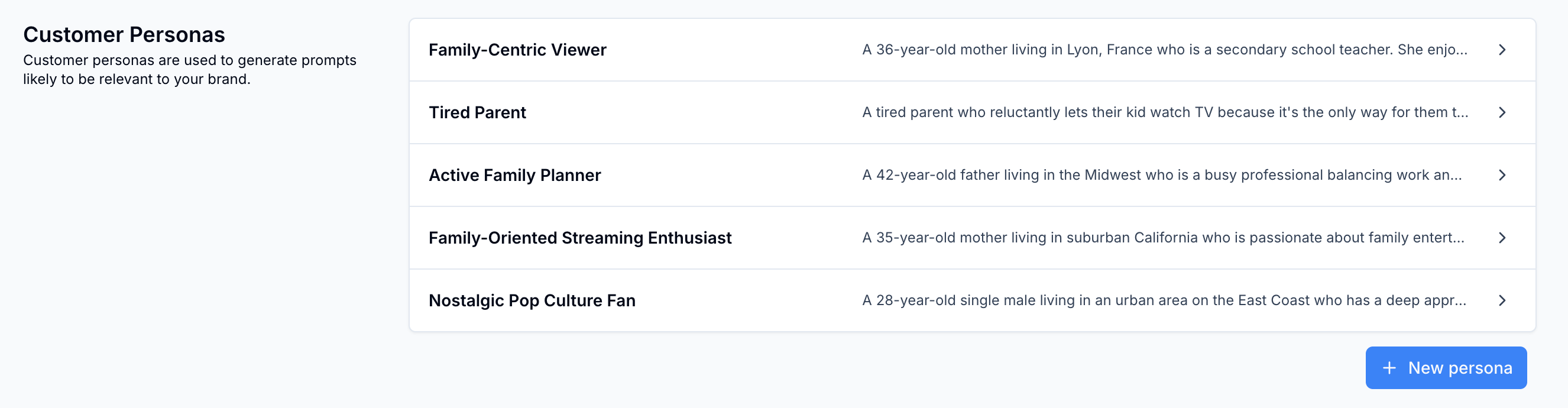This screenshot has height=408, width=1568.
Task: Open the Nostalgic Pop Culture Fan title
Action: (532, 301)
